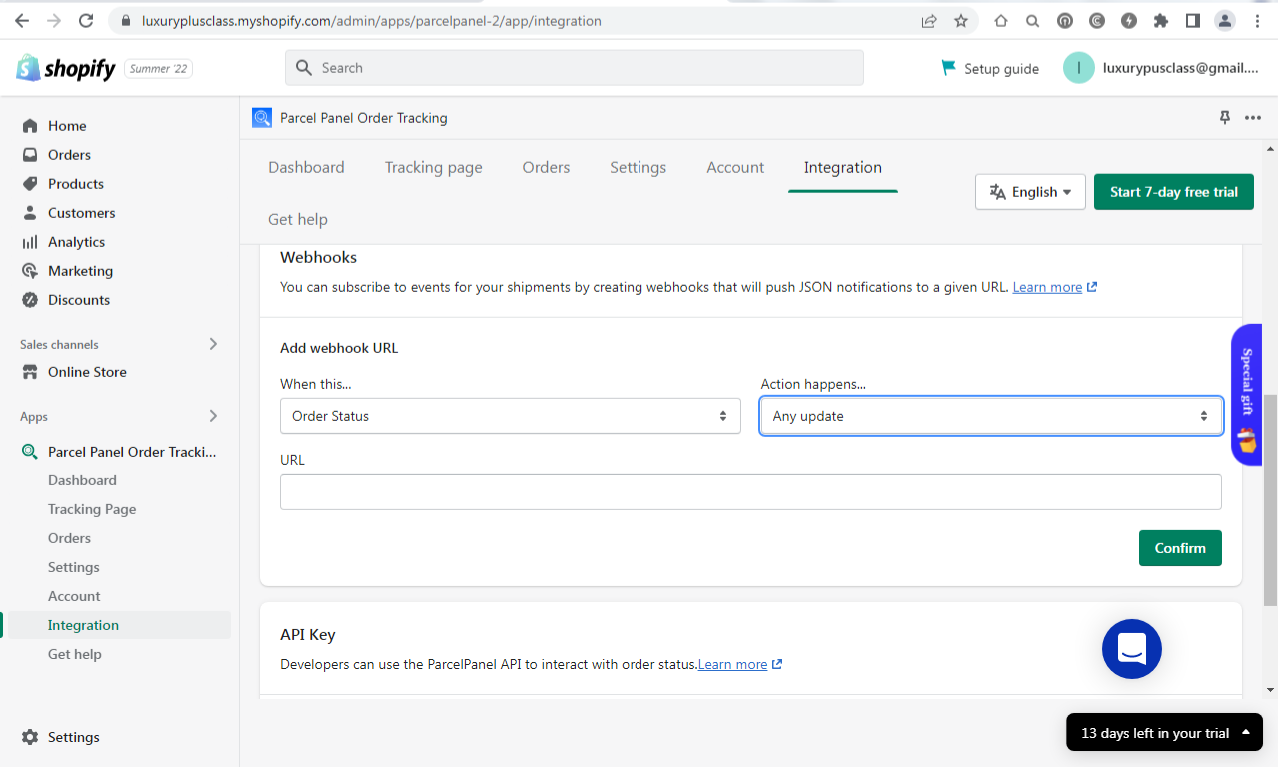The height and width of the screenshot is (767, 1278).
Task: Click the Shopify logo
Action: tap(67, 68)
